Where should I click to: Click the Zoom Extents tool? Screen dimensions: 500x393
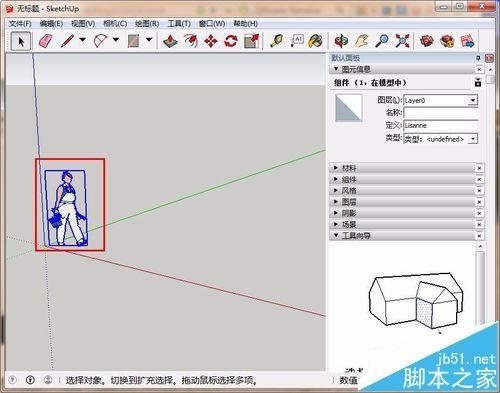click(402, 41)
